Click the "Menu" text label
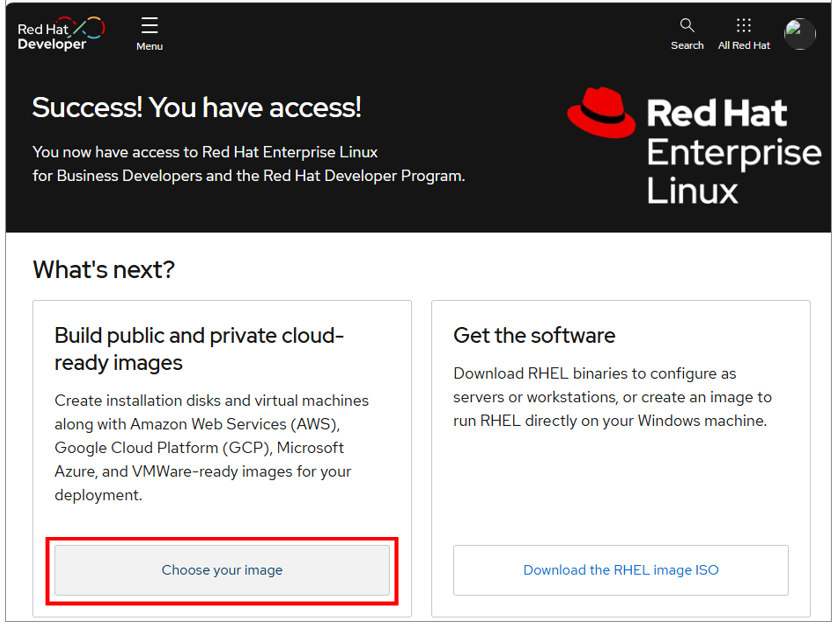 pyautogui.click(x=149, y=46)
